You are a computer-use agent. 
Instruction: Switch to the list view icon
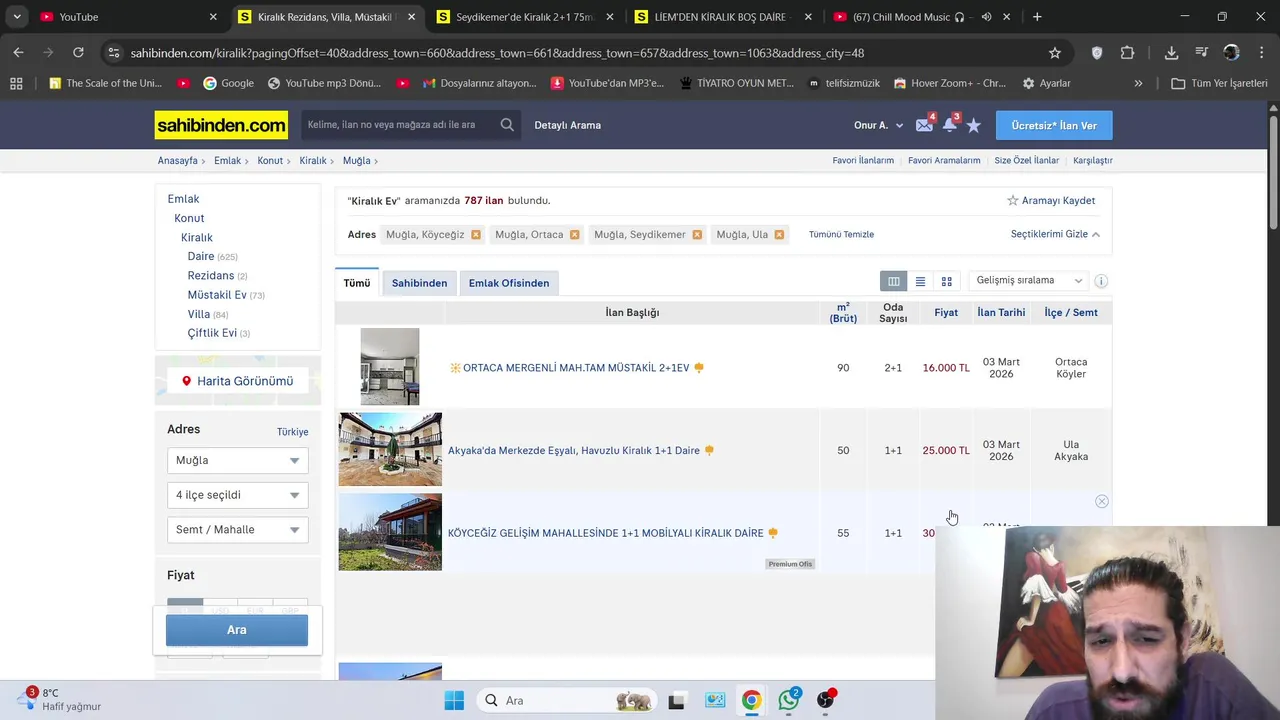[920, 281]
